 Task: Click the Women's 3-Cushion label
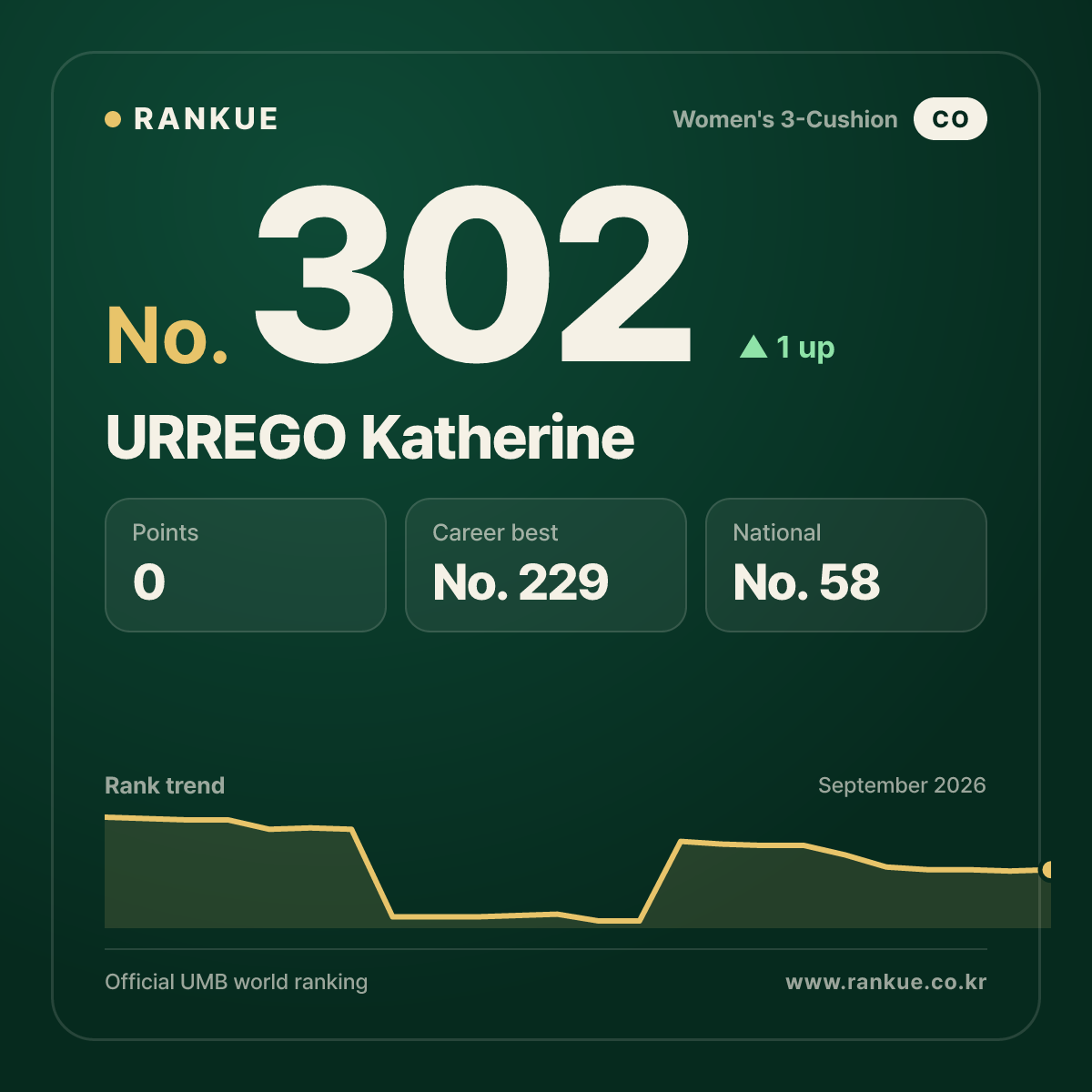pyautogui.click(x=784, y=119)
